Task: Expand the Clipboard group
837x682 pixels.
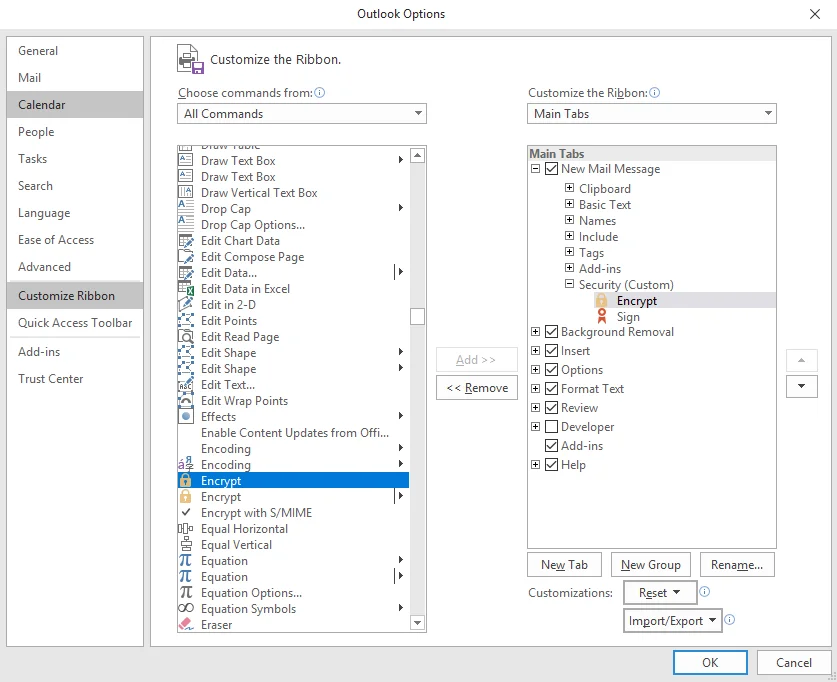Action: [x=570, y=188]
